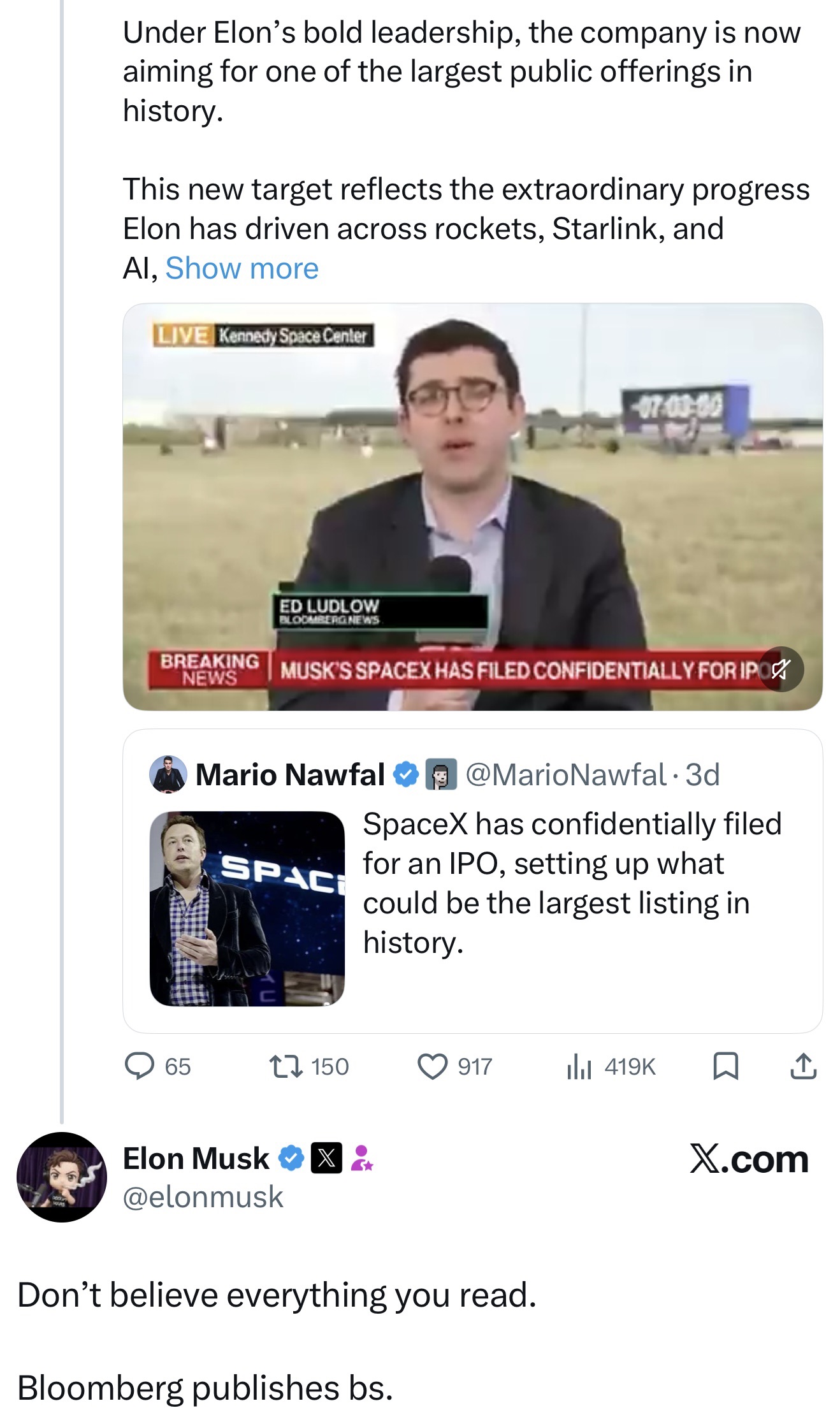Screen dimensions: 840x1408
Task: Tap the share upload icon
Action: tap(803, 1066)
